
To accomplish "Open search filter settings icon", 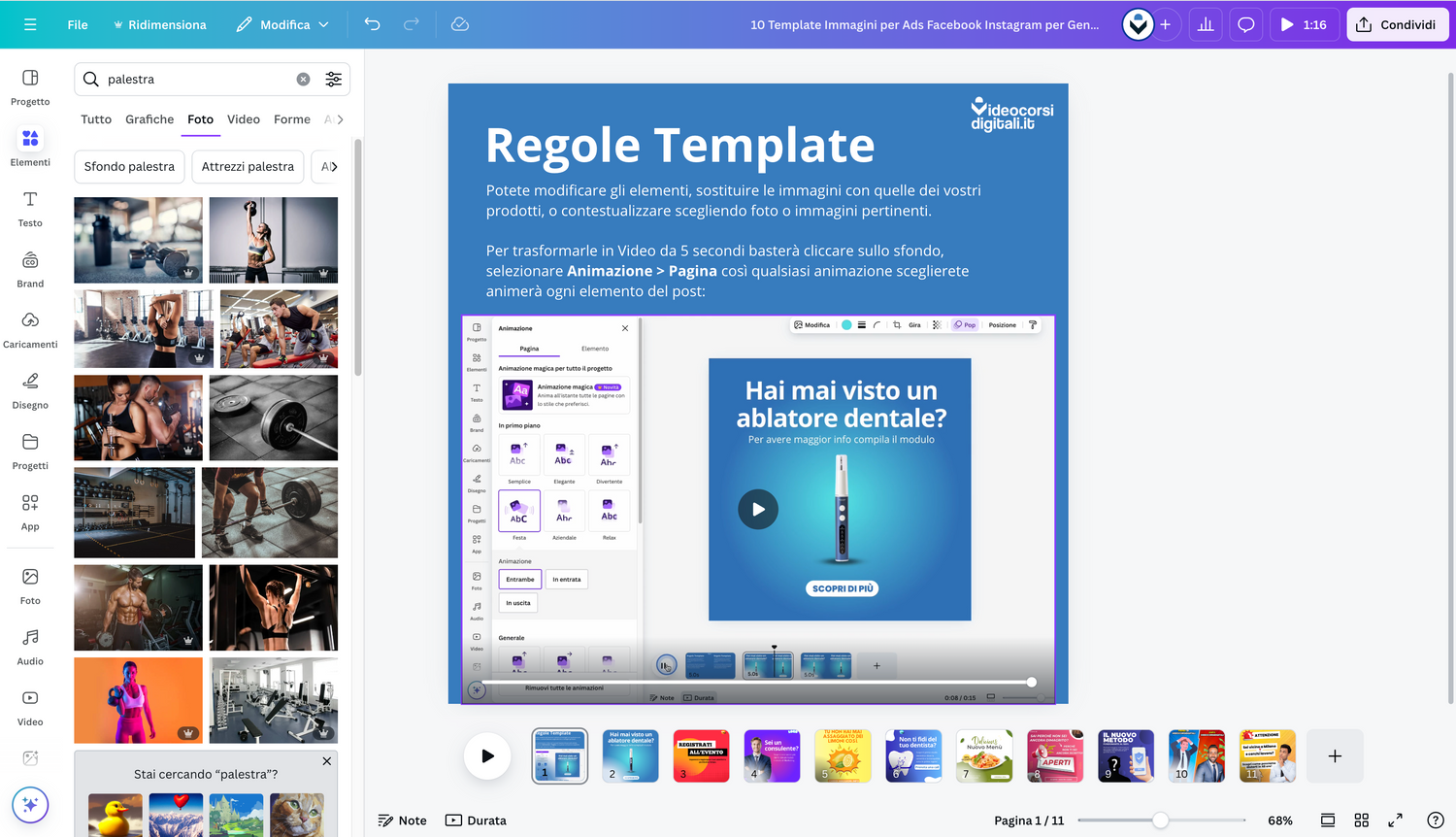I will (x=333, y=80).
